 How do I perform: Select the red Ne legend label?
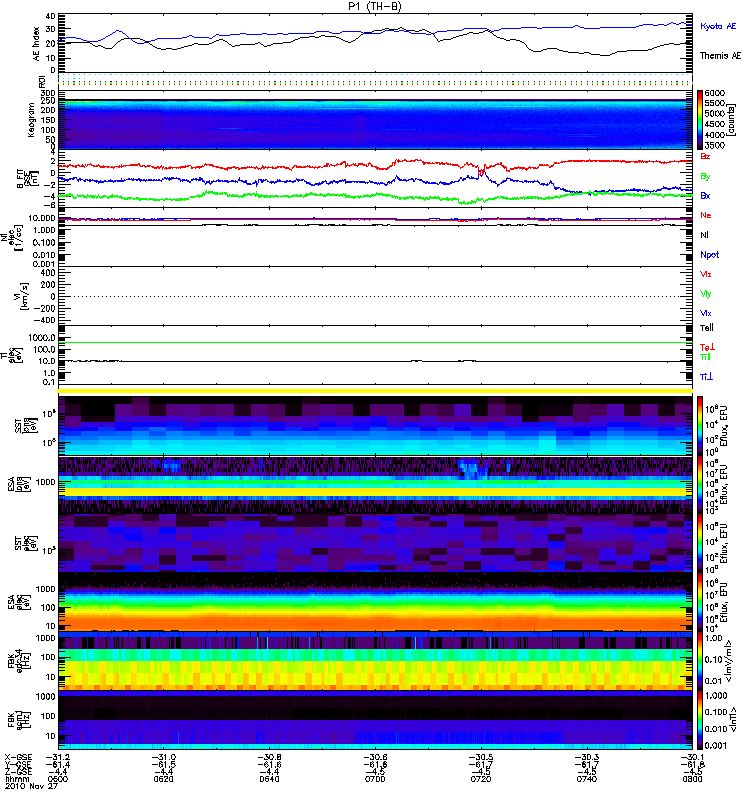coord(706,215)
